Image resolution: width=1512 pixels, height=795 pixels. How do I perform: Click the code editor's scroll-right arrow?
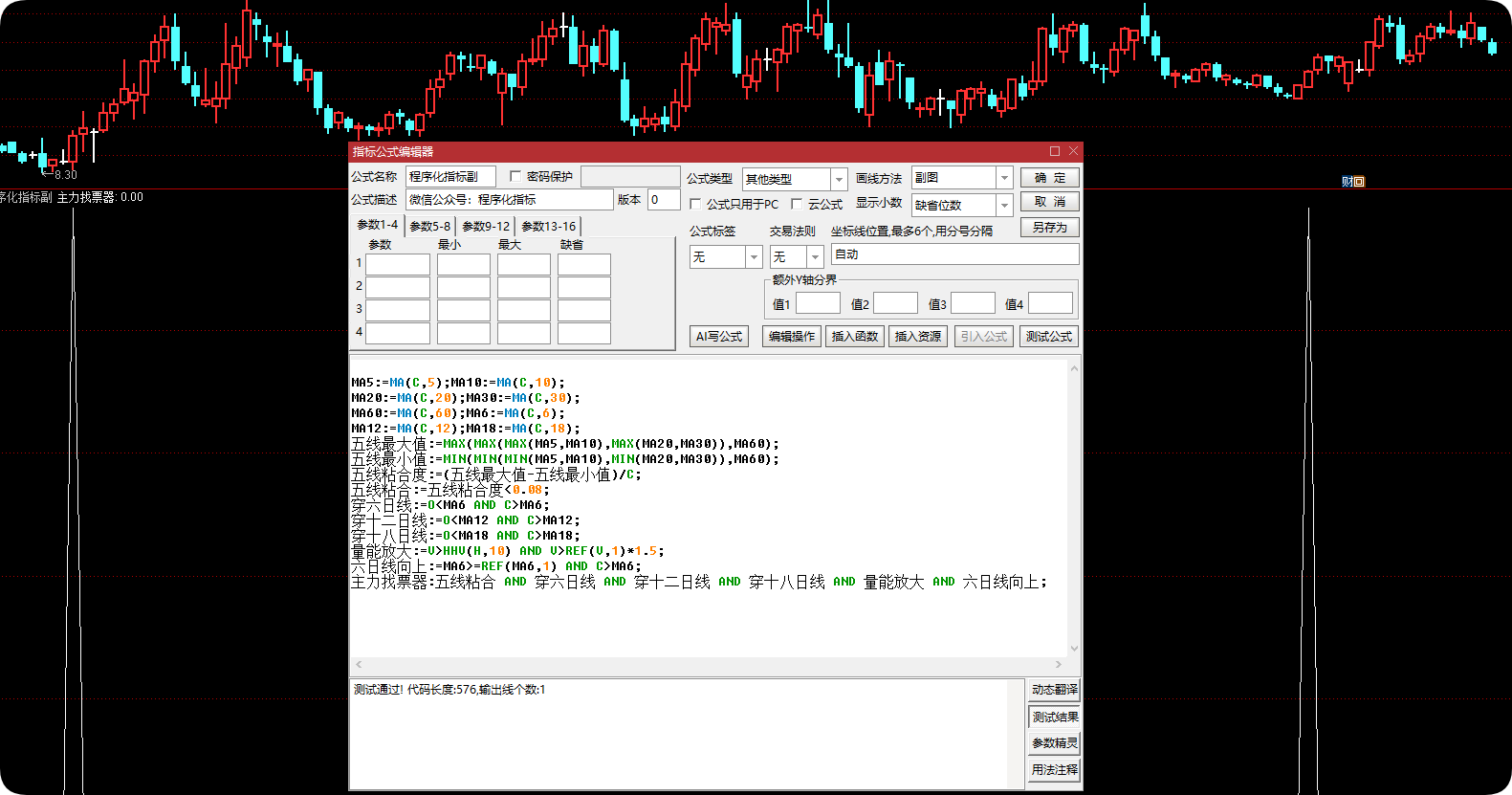pos(1059,664)
